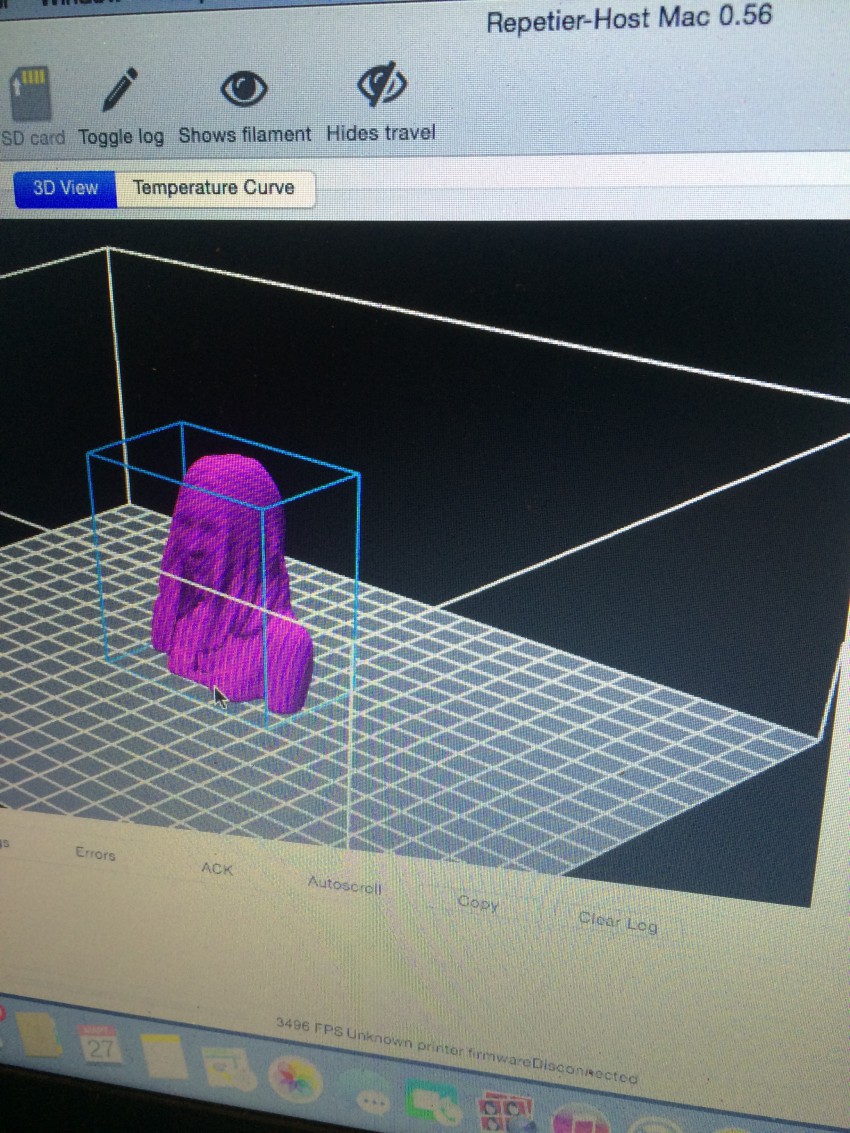Image resolution: width=850 pixels, height=1133 pixels.
Task: Open the yellow Notes app in Dock
Action: tap(162, 1058)
